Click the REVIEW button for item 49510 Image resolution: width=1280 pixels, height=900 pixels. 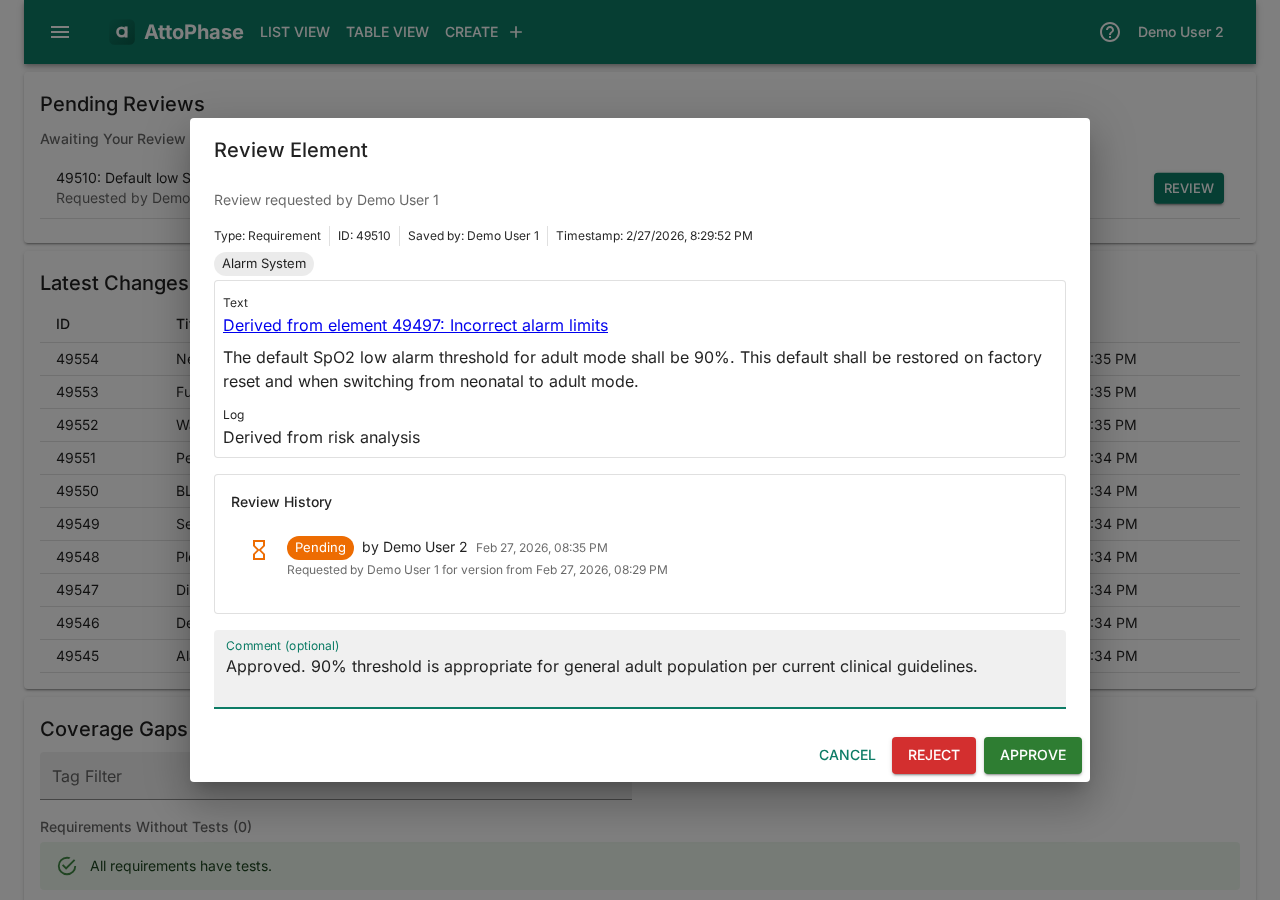(x=1188, y=188)
